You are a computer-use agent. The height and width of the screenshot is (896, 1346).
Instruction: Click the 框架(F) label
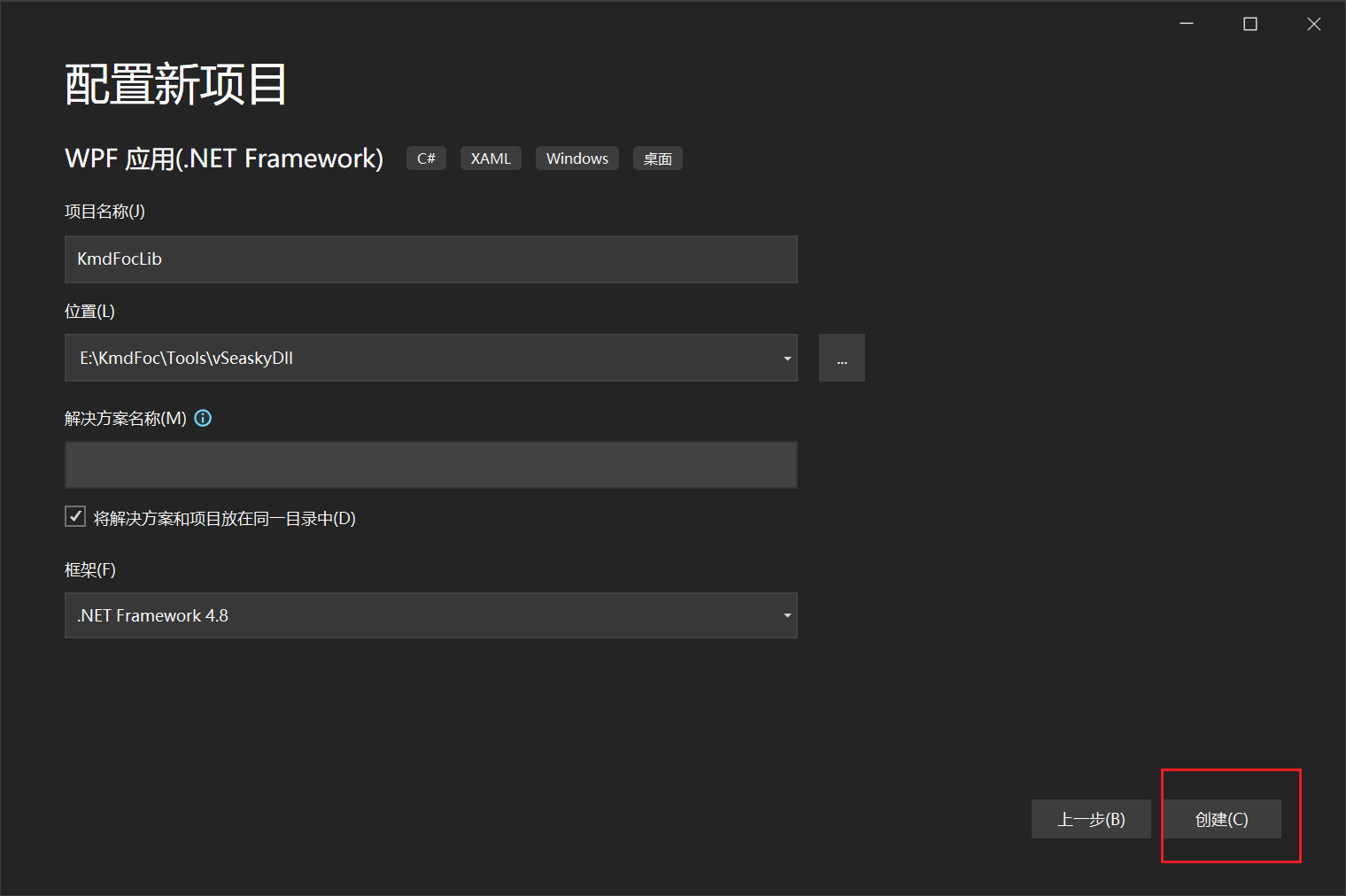(90, 570)
